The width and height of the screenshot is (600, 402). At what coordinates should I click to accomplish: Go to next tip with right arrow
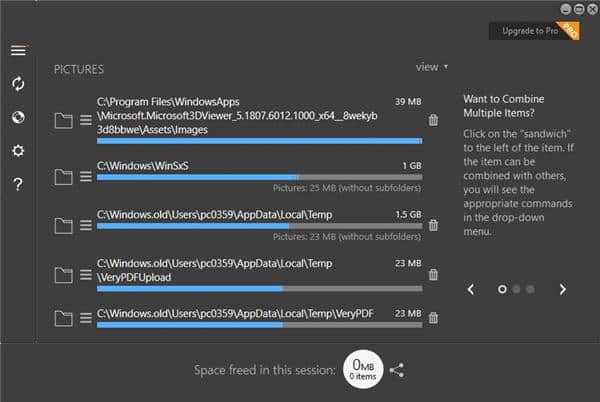562,289
